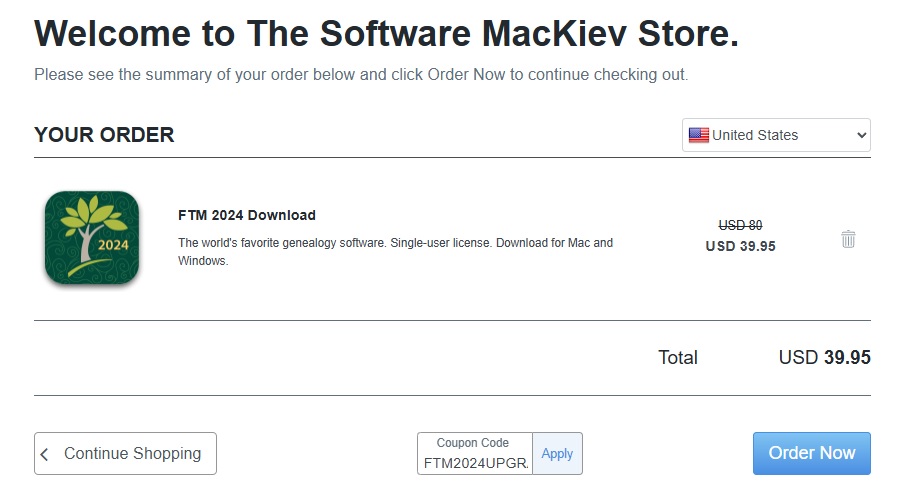Viewport: 907px width, 487px height.
Task: Click the bold total amount USD 39.95
Action: click(824, 357)
